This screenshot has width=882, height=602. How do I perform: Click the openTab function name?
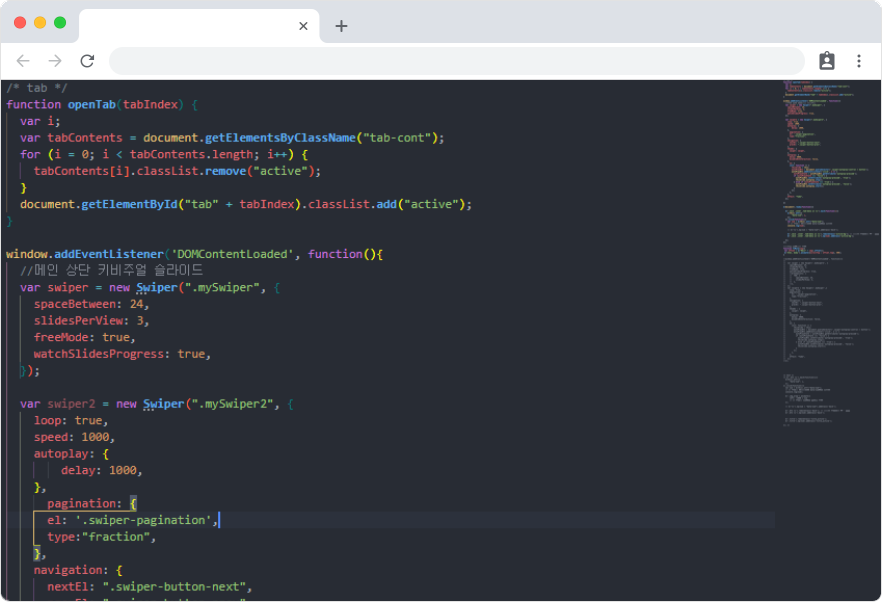point(92,105)
